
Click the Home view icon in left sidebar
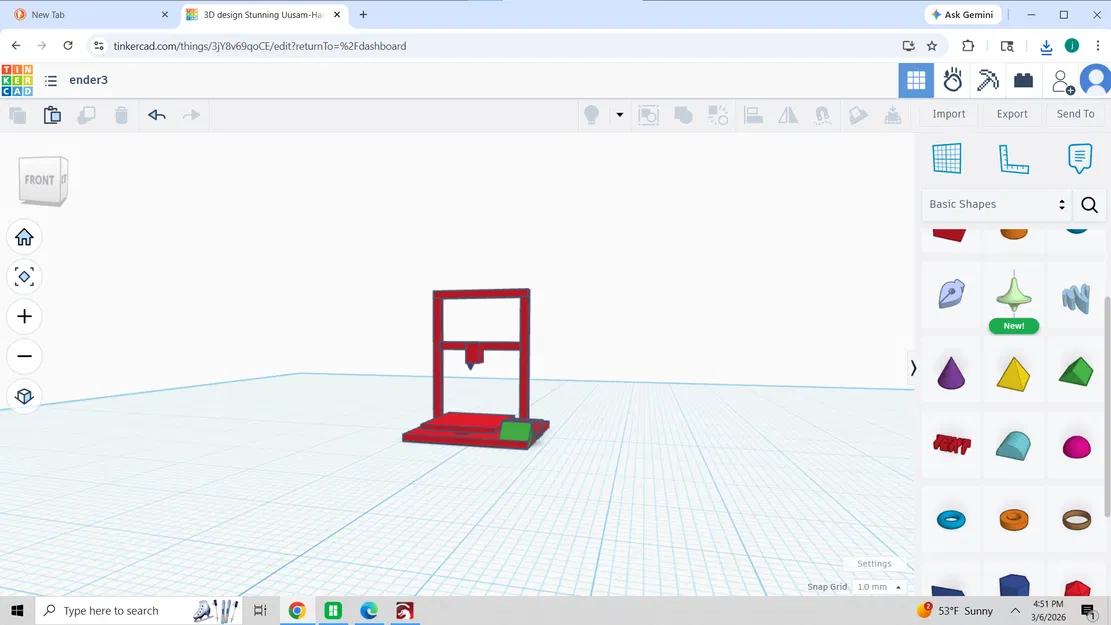click(24, 237)
